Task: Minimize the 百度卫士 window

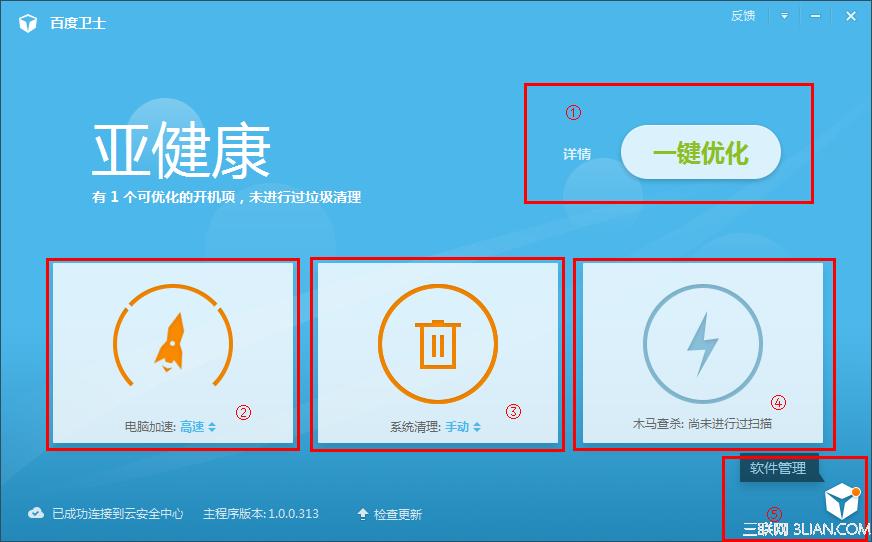Action: [817, 16]
